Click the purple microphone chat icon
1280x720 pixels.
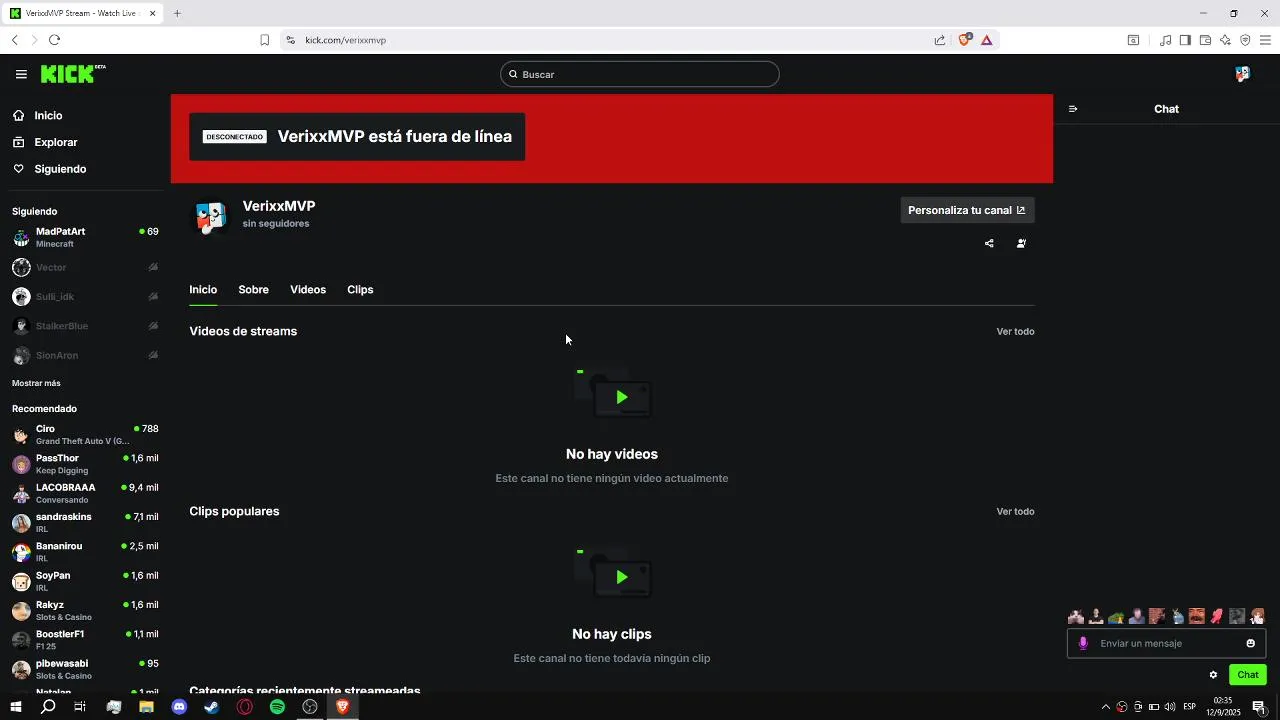[1083, 644]
